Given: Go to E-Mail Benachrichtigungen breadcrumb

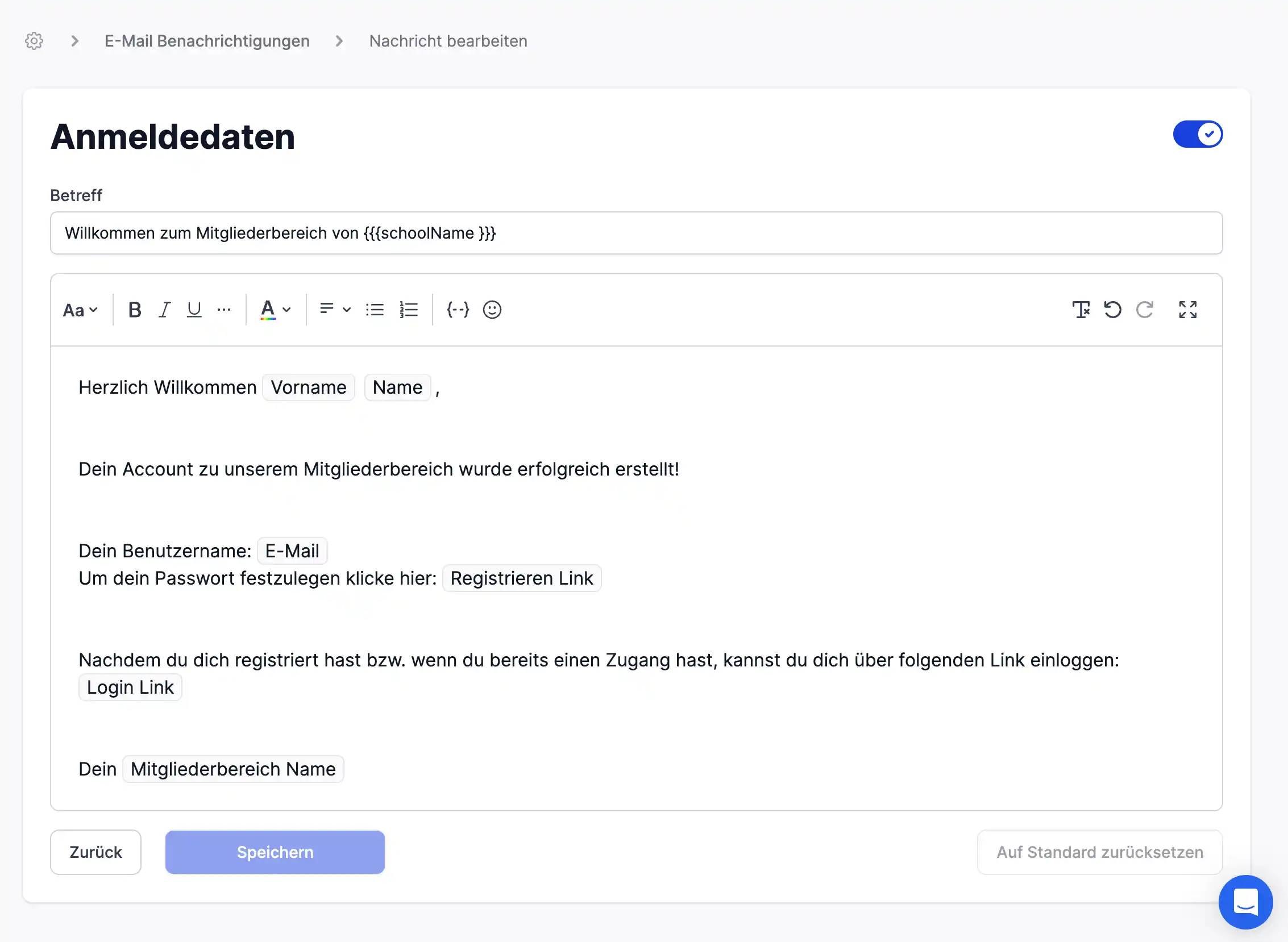Looking at the screenshot, I should pos(206,41).
